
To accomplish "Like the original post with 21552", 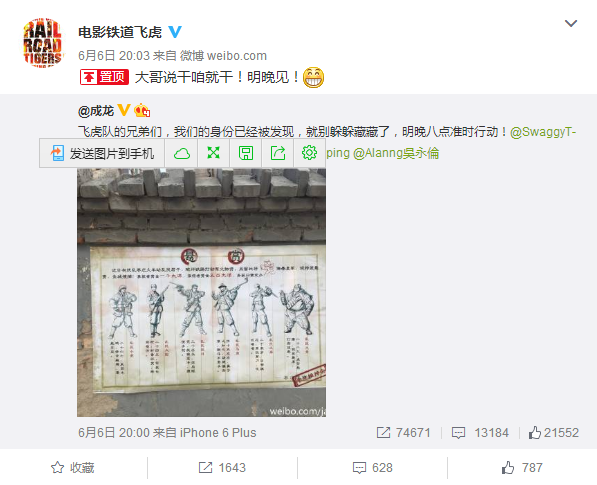I will click(x=554, y=433).
